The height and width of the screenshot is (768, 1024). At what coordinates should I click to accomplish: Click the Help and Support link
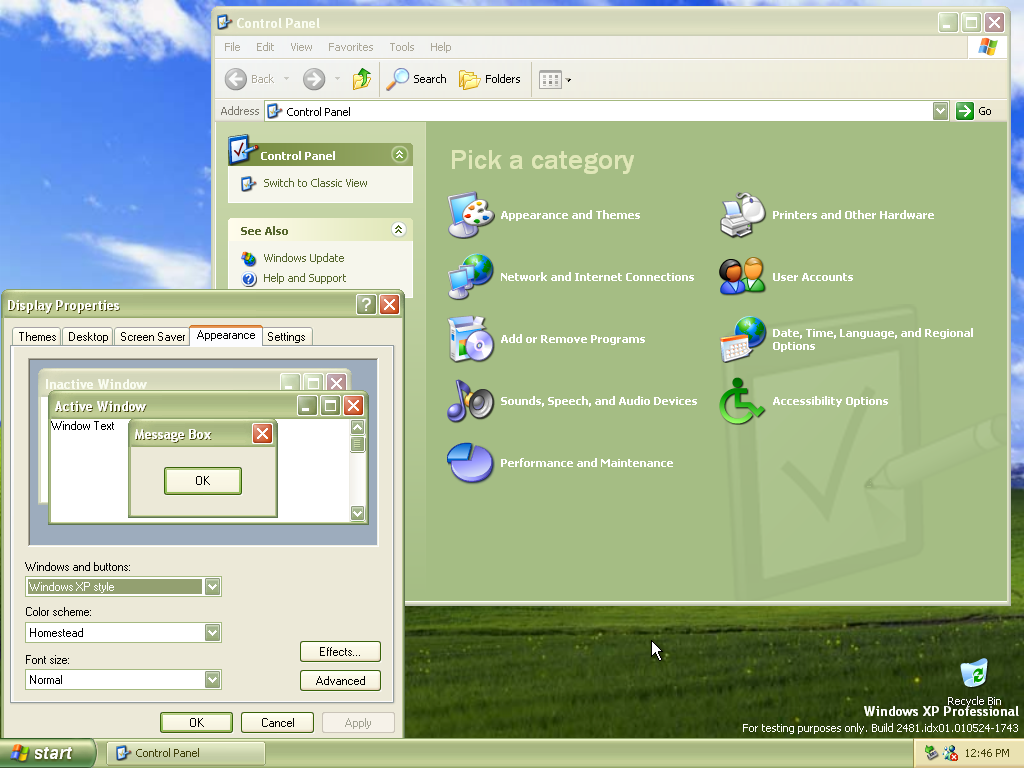click(304, 278)
